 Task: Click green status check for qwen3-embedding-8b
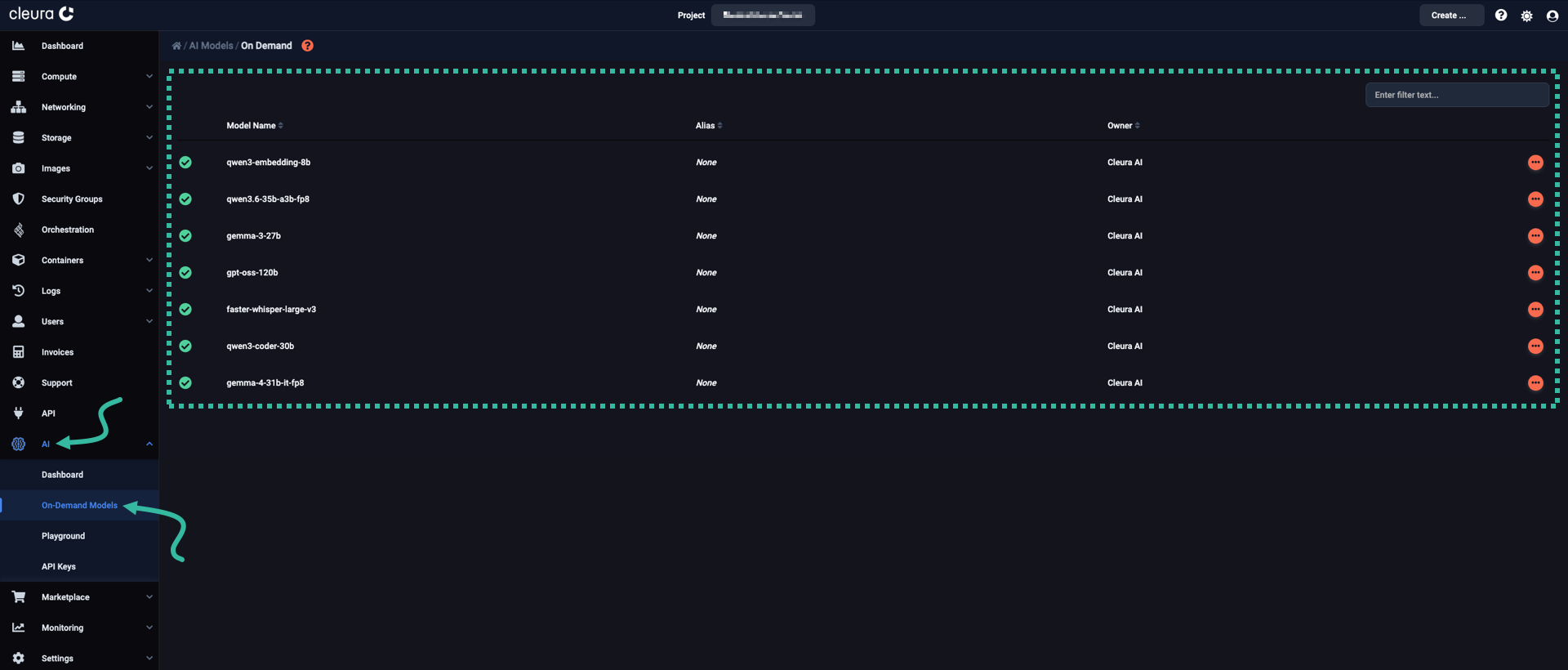[185, 163]
